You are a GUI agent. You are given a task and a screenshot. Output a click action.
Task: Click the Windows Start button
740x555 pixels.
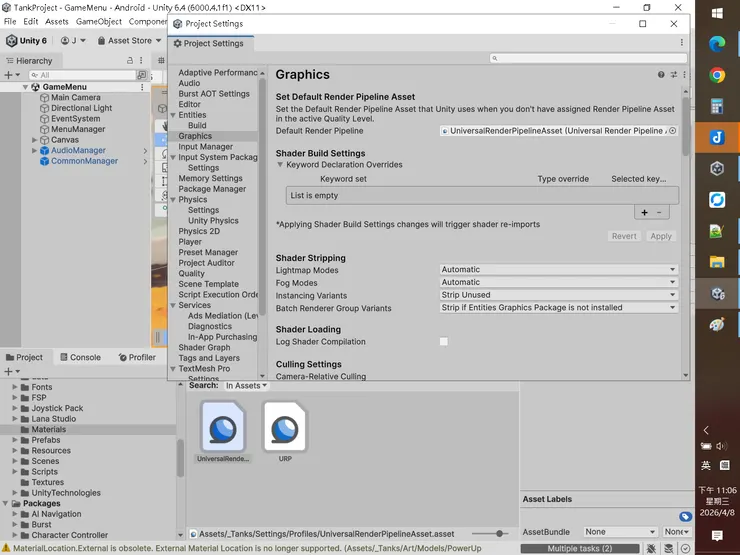tap(717, 13)
